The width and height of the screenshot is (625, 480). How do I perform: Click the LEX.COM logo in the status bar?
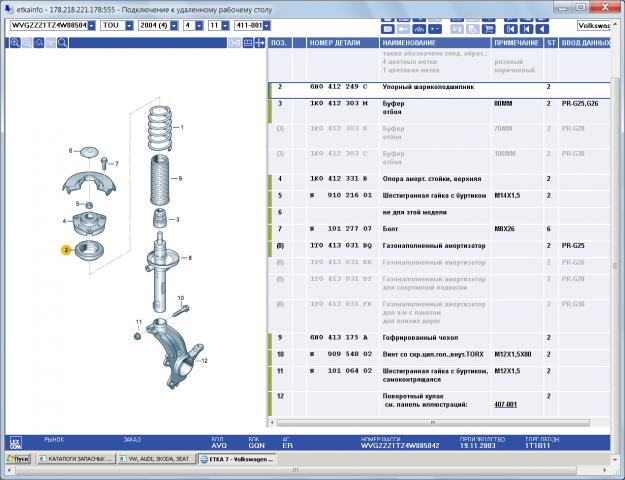click(16, 443)
